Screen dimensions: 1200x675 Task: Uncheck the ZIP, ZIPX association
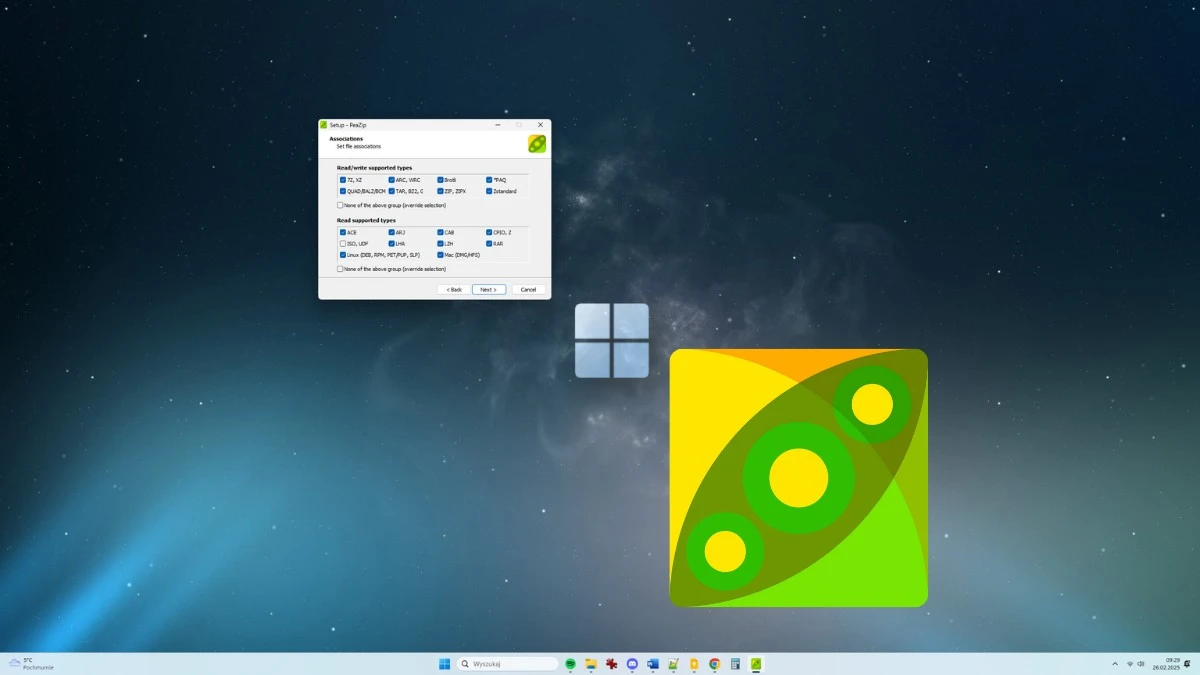pos(440,189)
